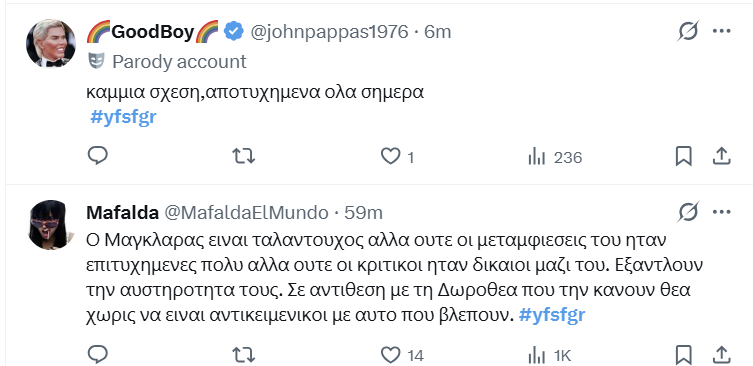
Task: Open @johnpappas1976 profile handle
Action: (x=330, y=32)
